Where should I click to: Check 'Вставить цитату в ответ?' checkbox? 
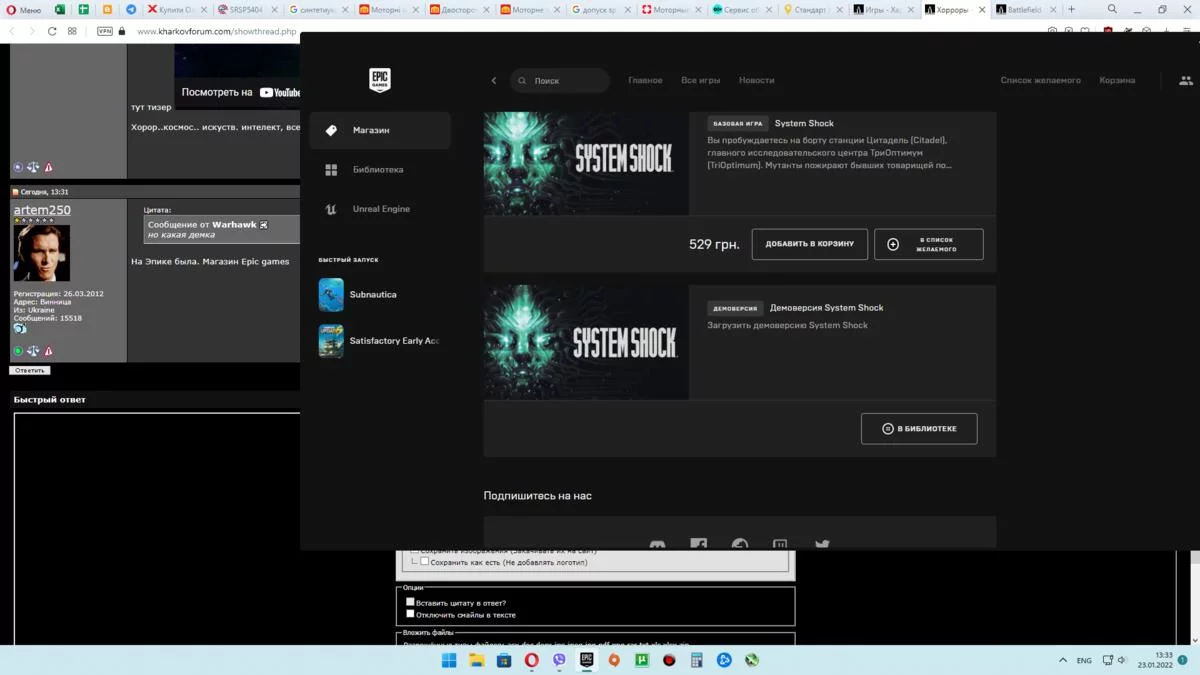click(410, 602)
